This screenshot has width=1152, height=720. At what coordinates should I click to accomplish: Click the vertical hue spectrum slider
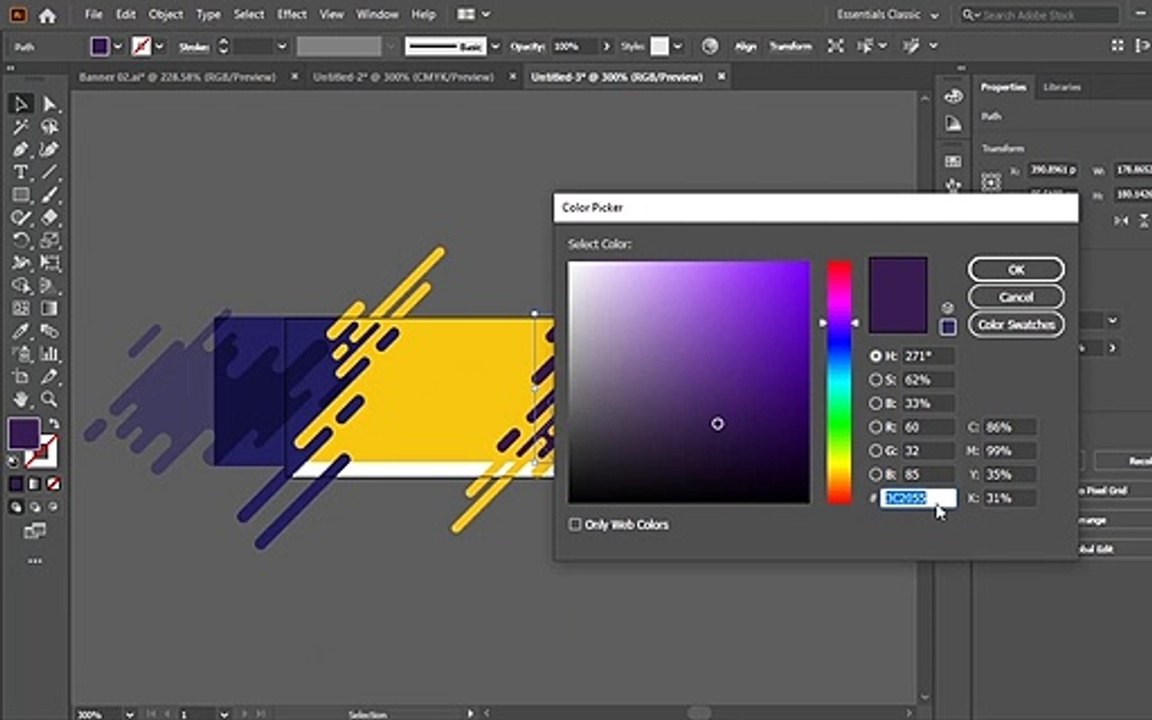point(839,382)
